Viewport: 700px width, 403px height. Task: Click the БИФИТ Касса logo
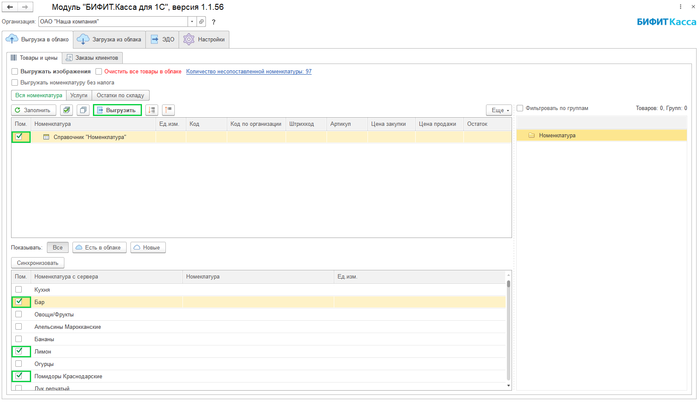click(666, 22)
